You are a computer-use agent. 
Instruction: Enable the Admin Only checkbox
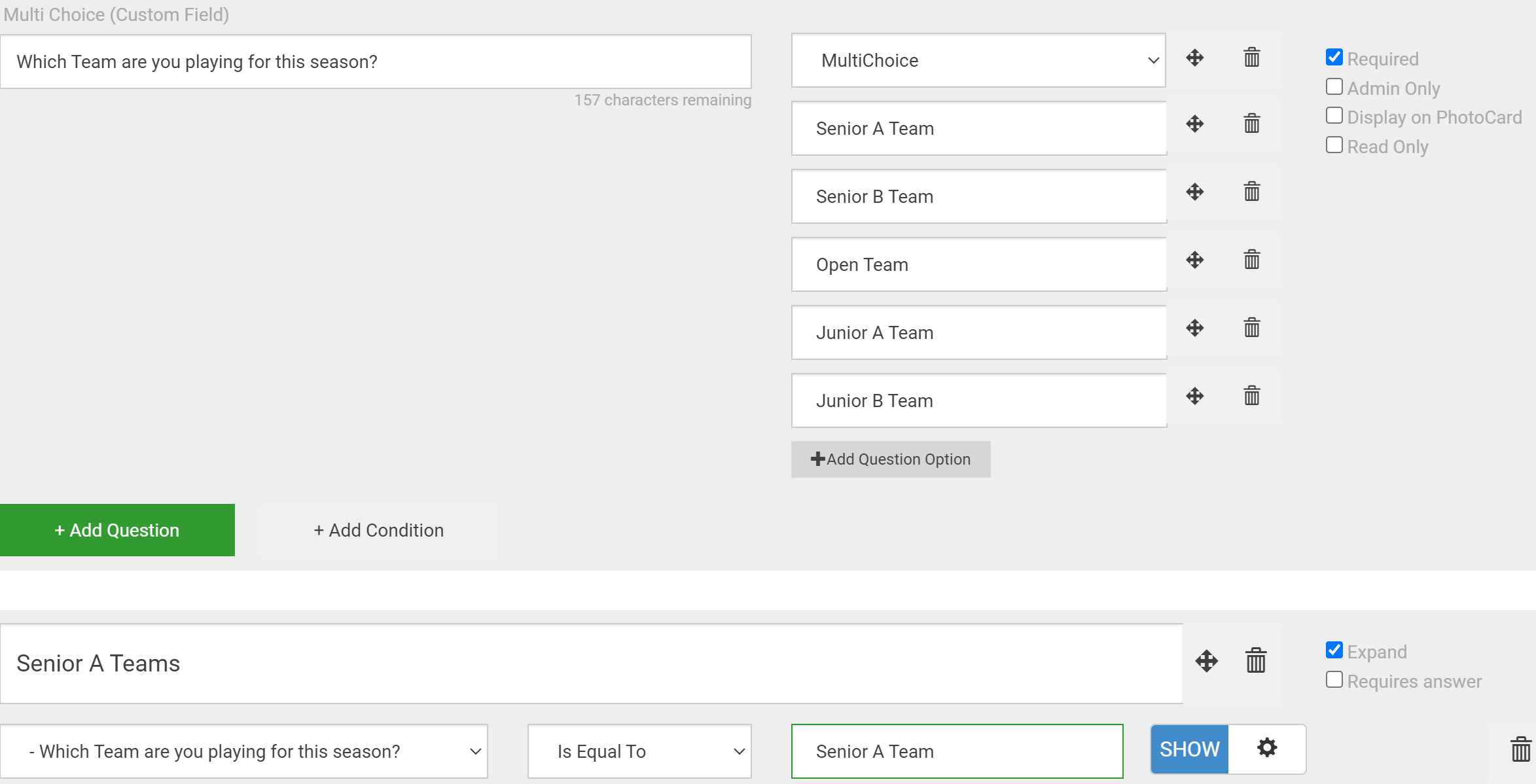1334,87
